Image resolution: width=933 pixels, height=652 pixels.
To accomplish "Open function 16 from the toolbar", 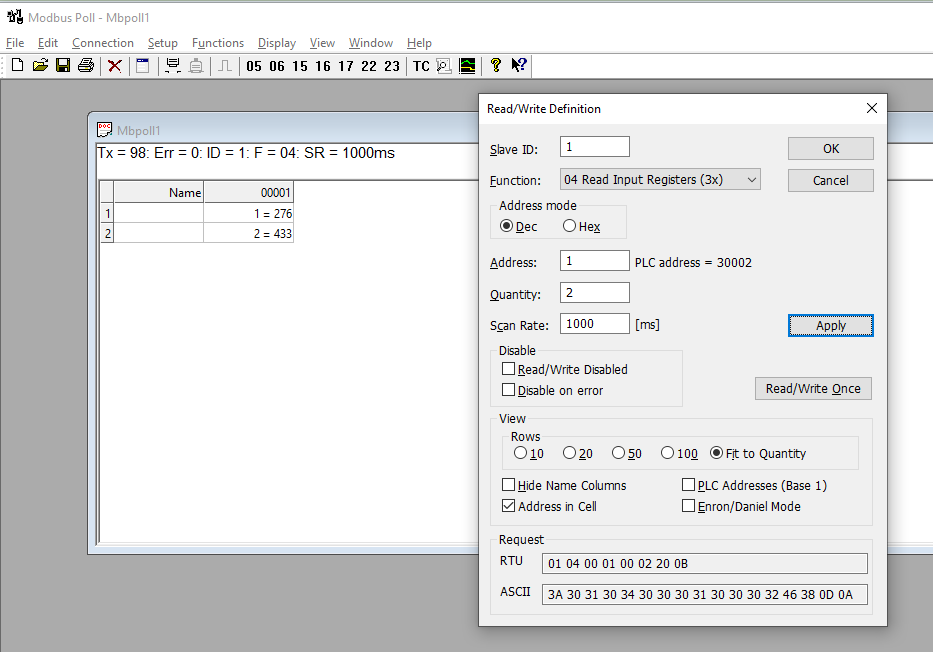I will [323, 66].
